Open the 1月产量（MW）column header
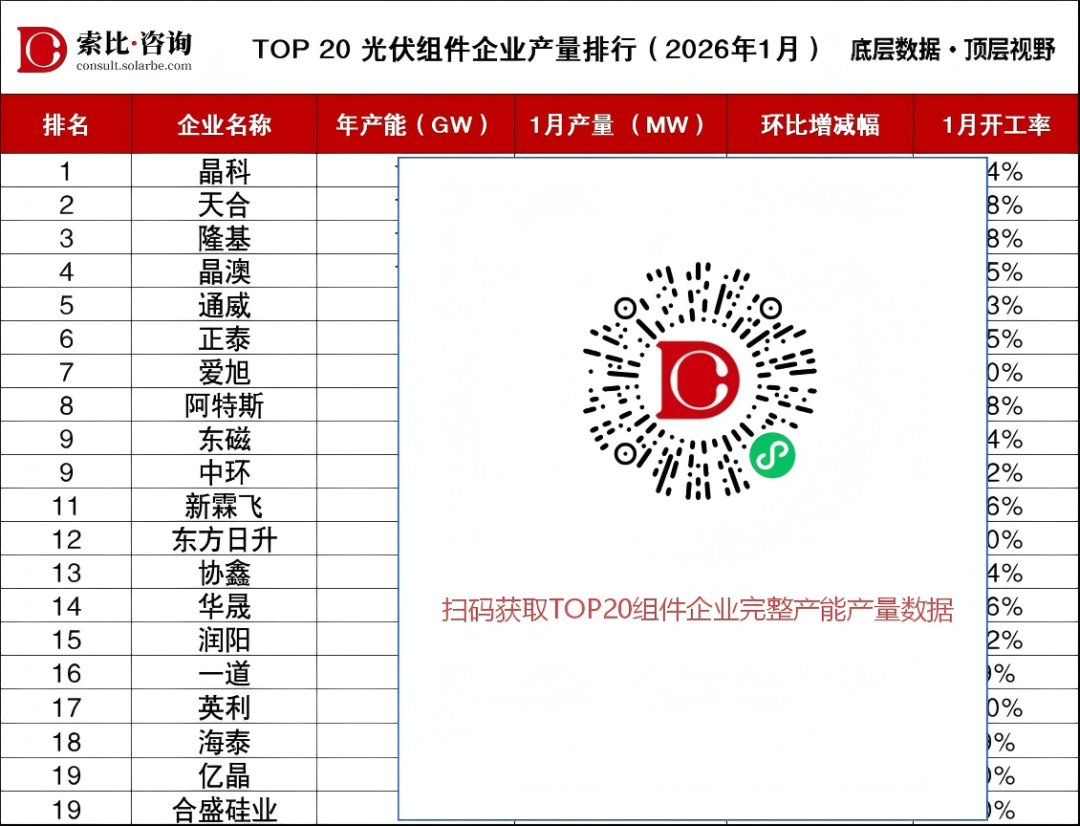1080x826 pixels. 620,125
